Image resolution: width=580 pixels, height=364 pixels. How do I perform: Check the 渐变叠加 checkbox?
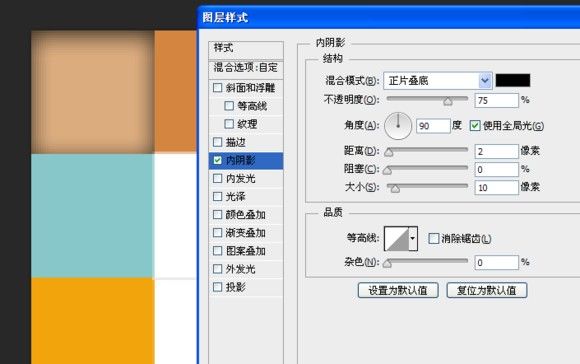[x=218, y=233]
